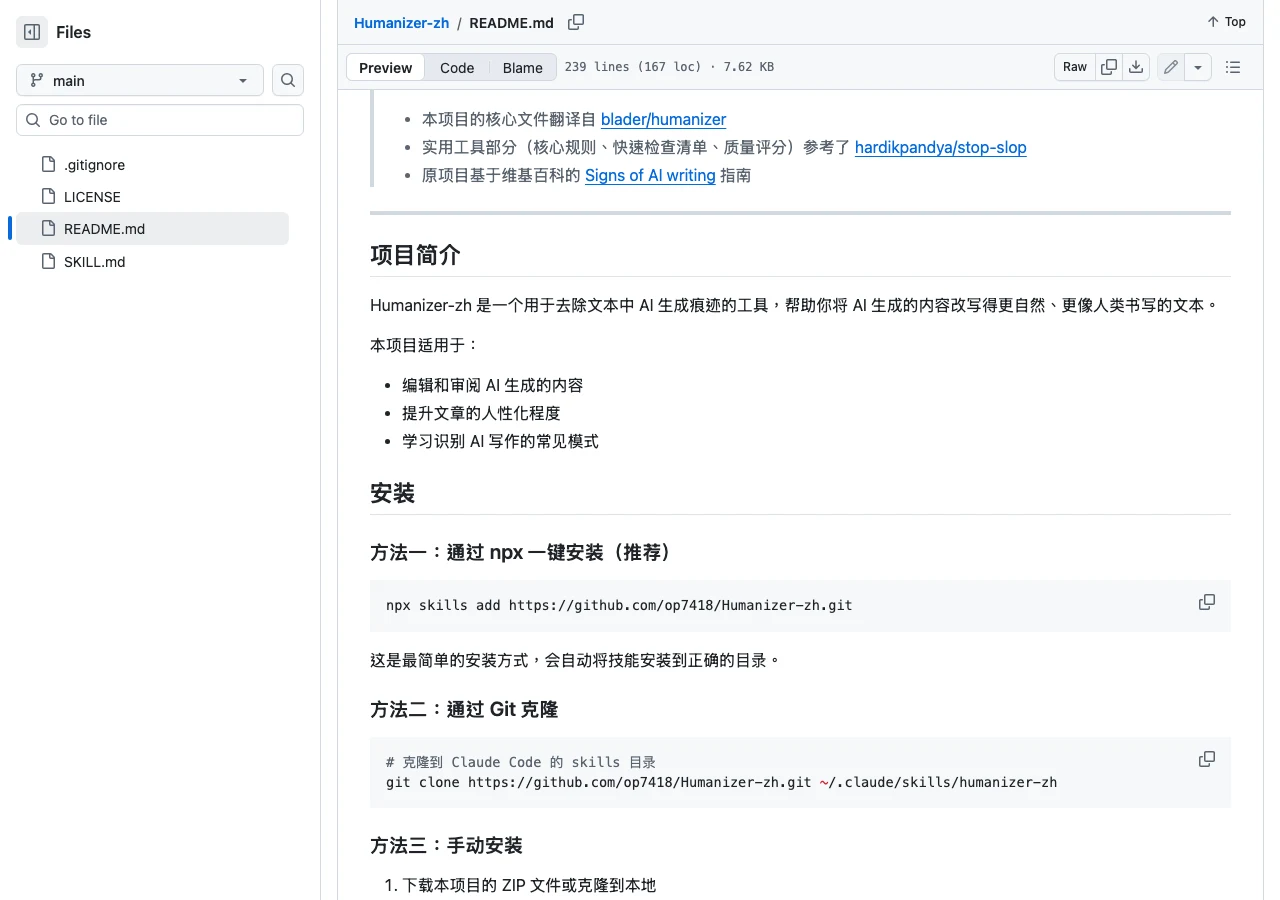Click README.md breadcrumb filename
1280x900 pixels.
tap(511, 22)
